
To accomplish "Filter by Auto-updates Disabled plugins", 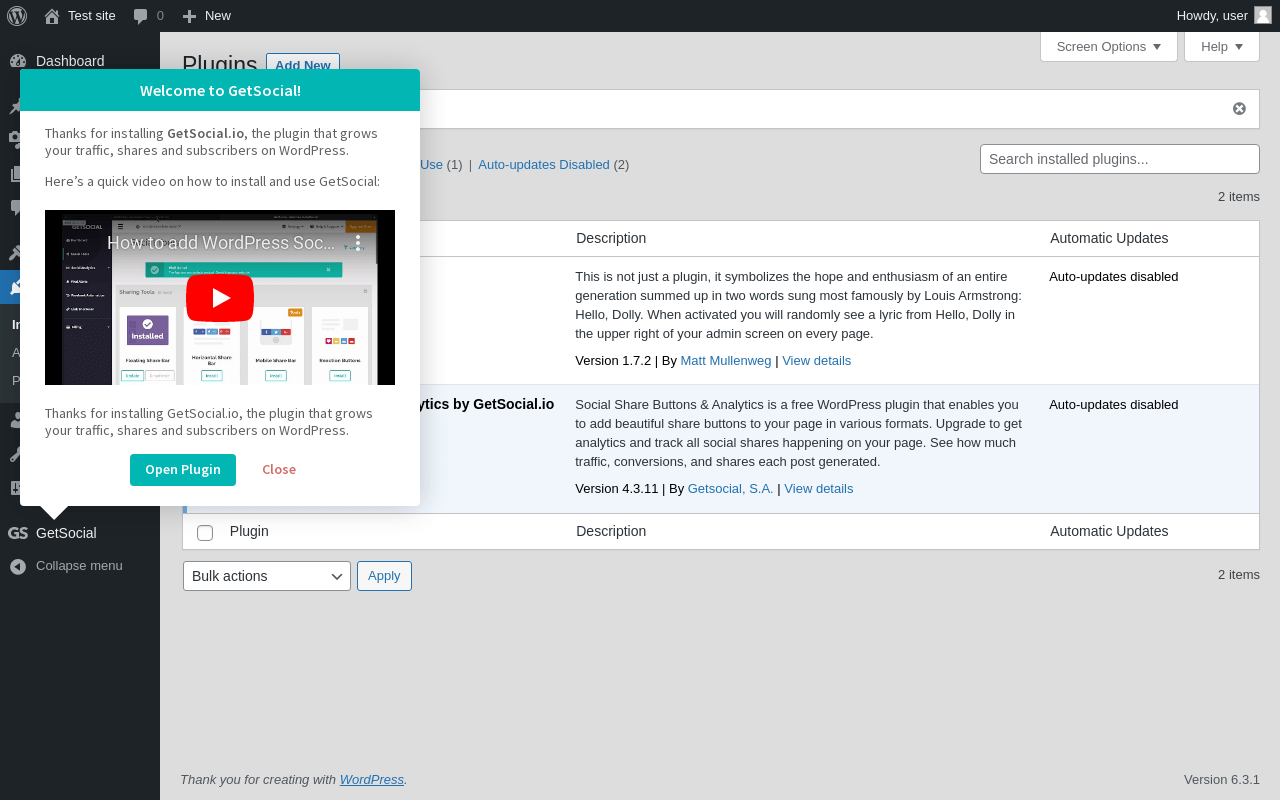I will click(544, 165).
